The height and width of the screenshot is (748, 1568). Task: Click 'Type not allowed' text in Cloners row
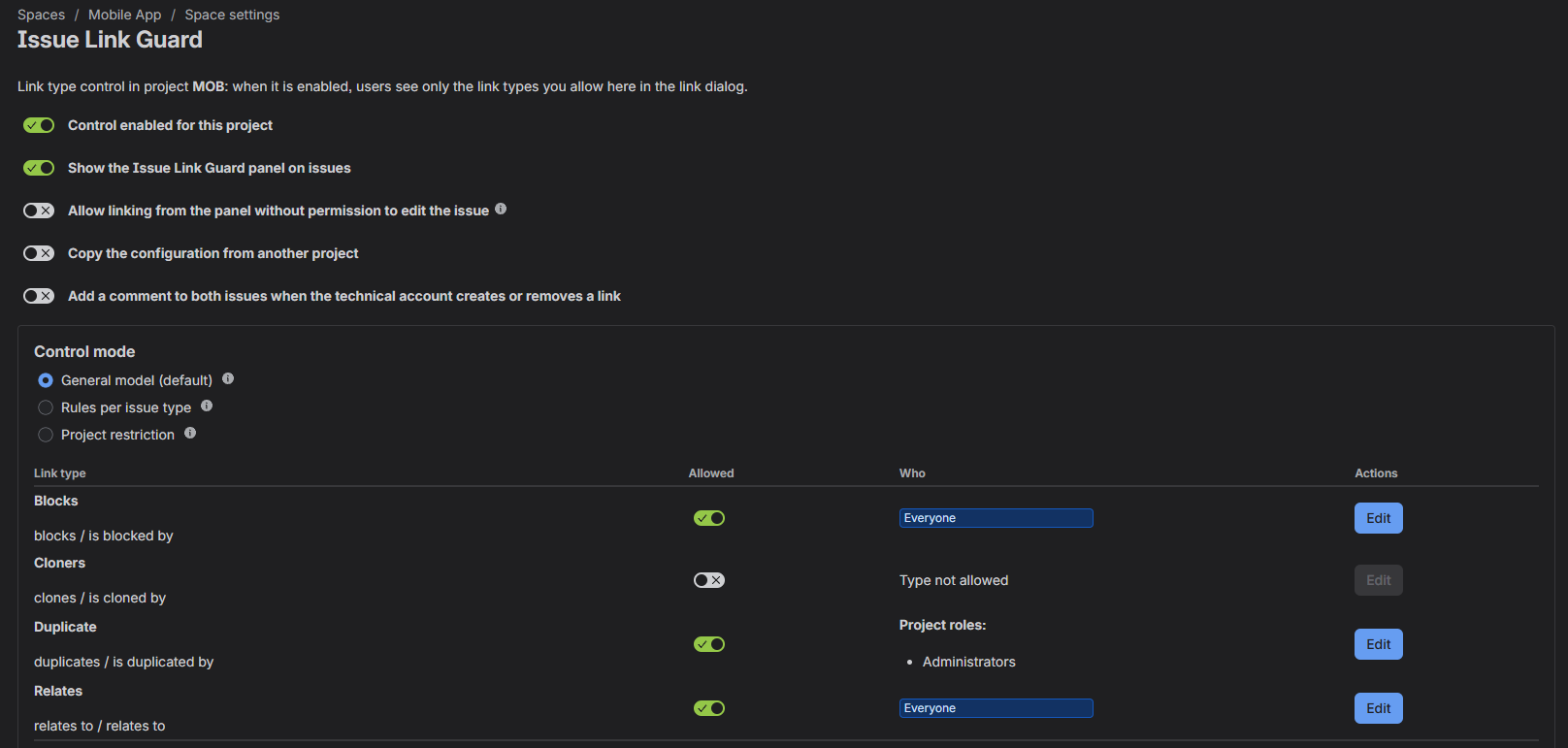[954, 580]
